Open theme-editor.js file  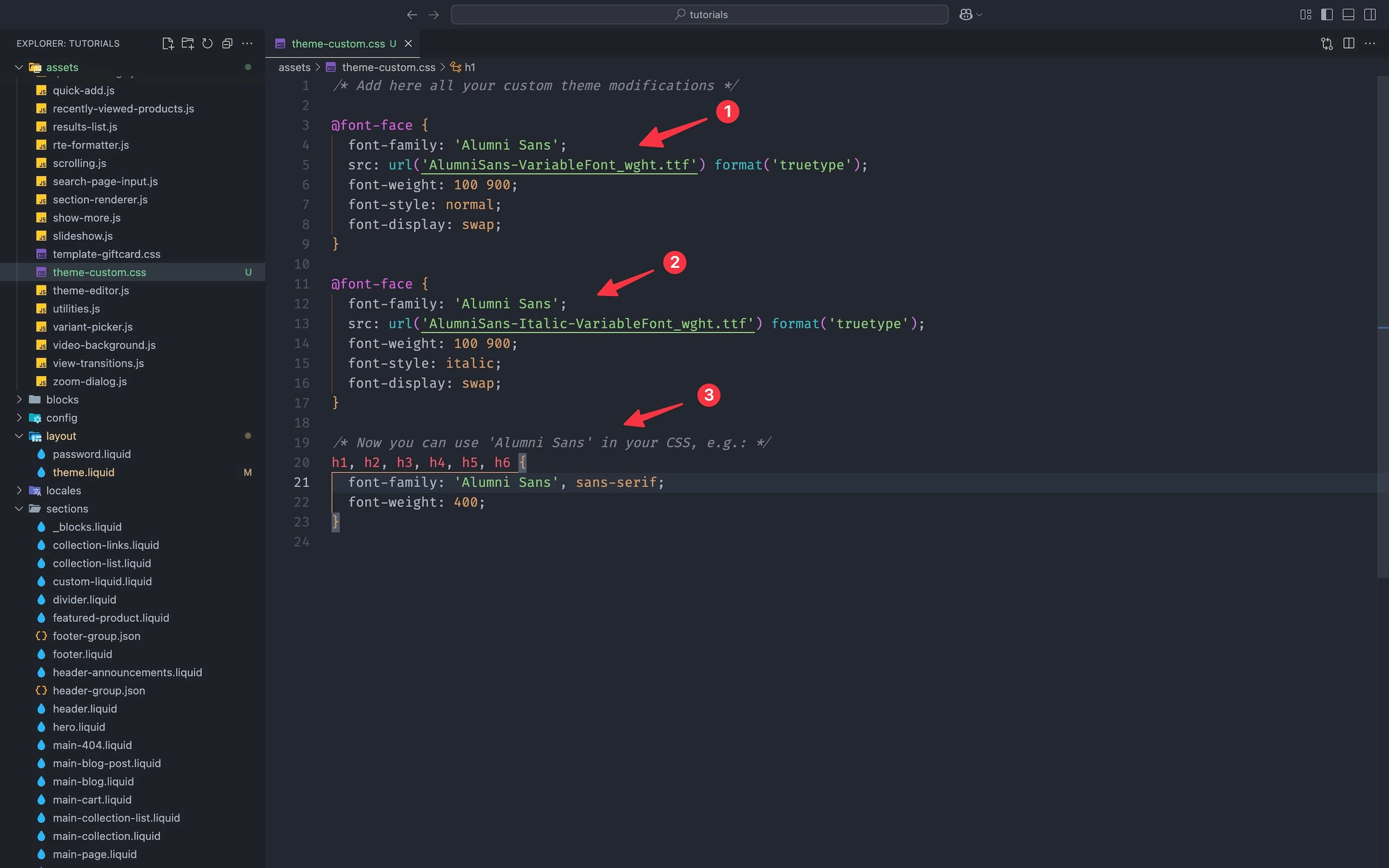click(91, 290)
